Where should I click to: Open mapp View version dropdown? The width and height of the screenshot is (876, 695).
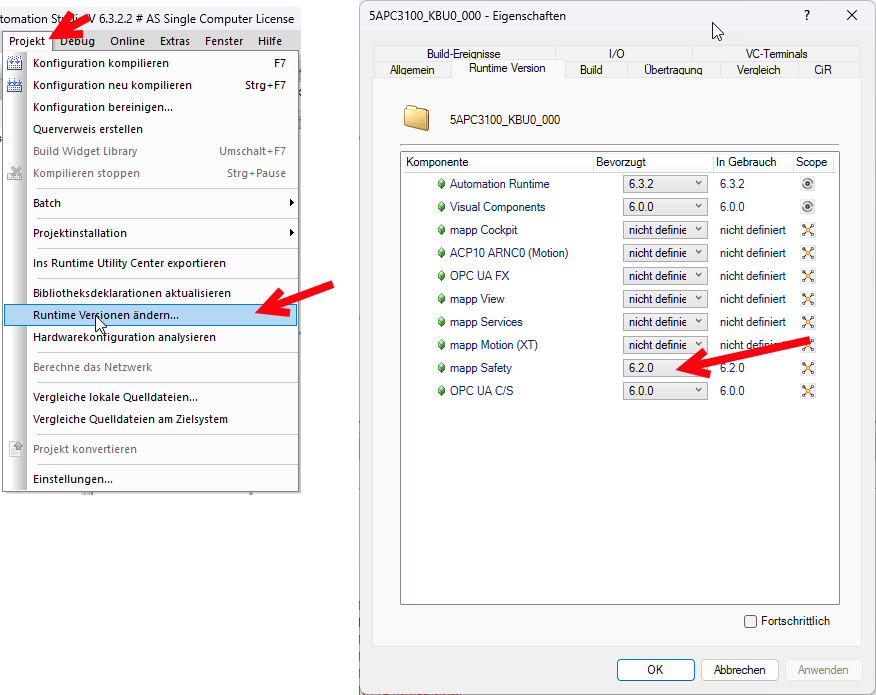point(665,299)
